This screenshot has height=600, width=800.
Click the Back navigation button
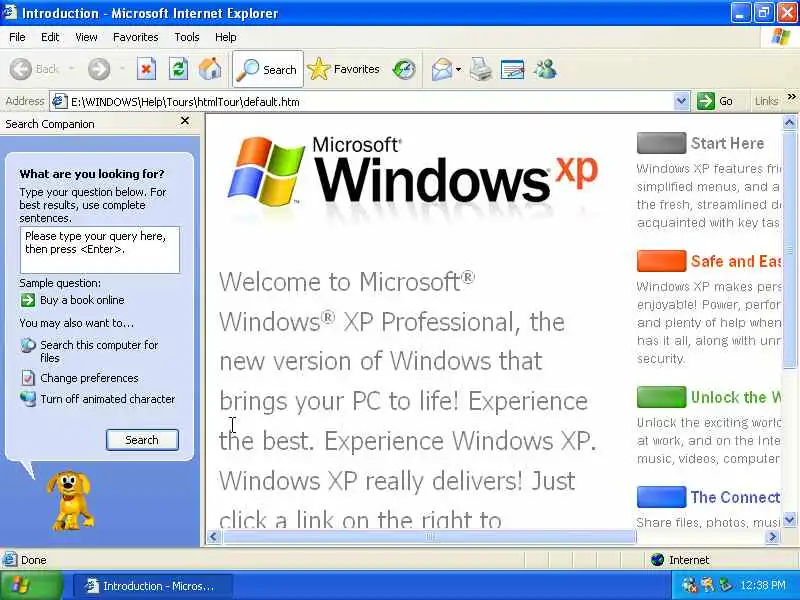[35, 69]
